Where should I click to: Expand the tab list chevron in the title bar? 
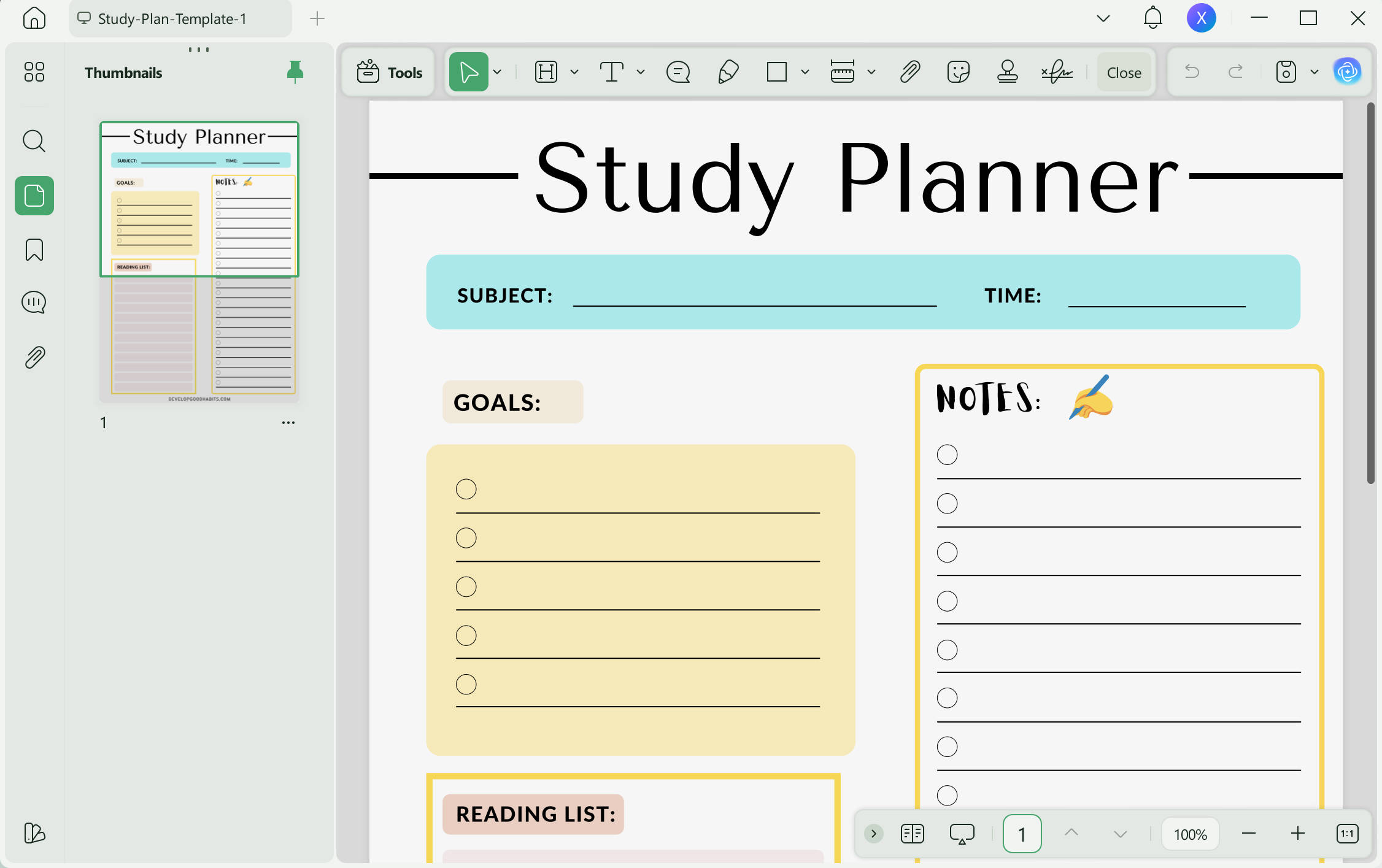point(1103,18)
